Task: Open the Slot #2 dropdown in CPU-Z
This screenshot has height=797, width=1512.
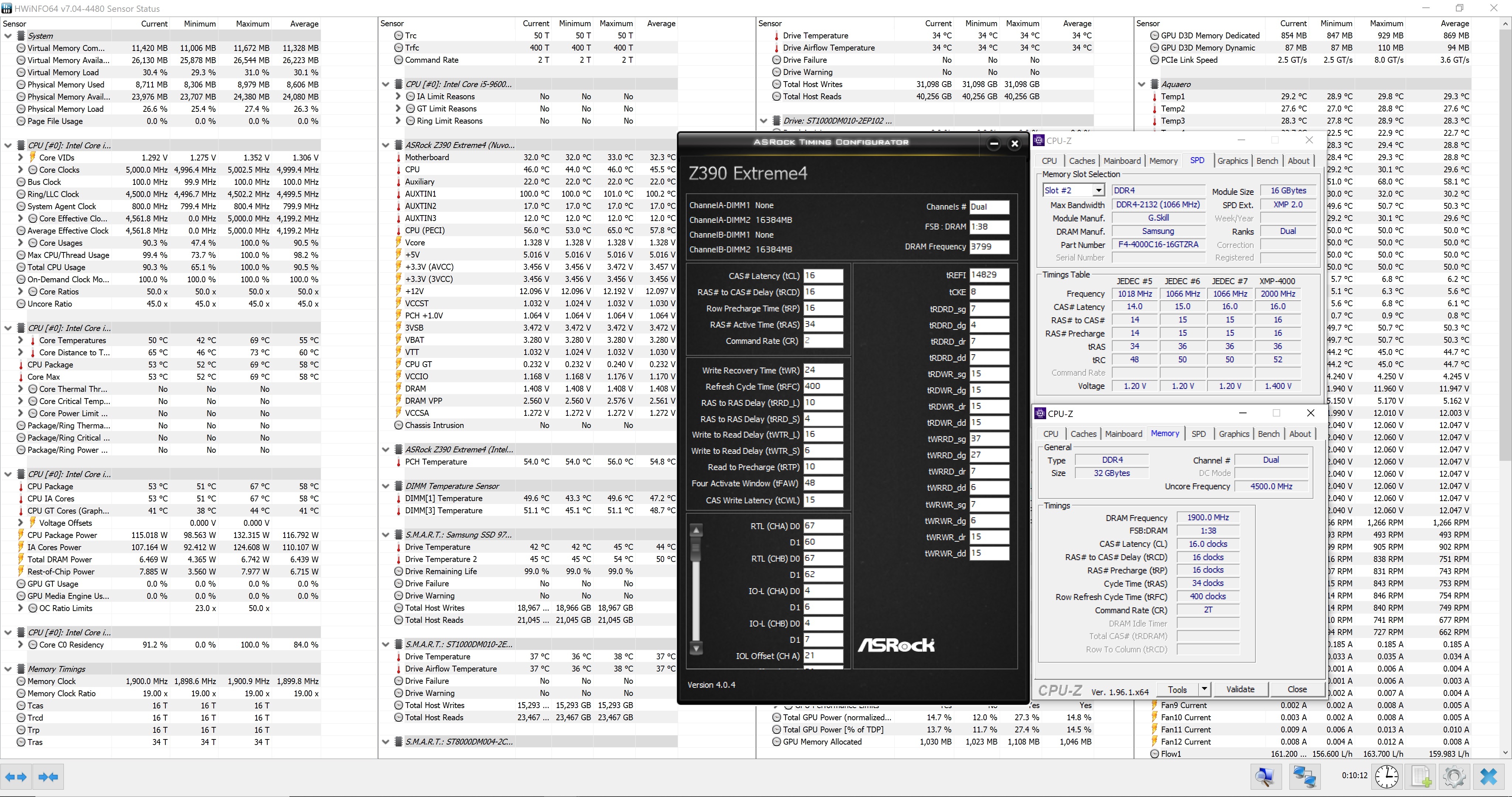Action: 1097,190
